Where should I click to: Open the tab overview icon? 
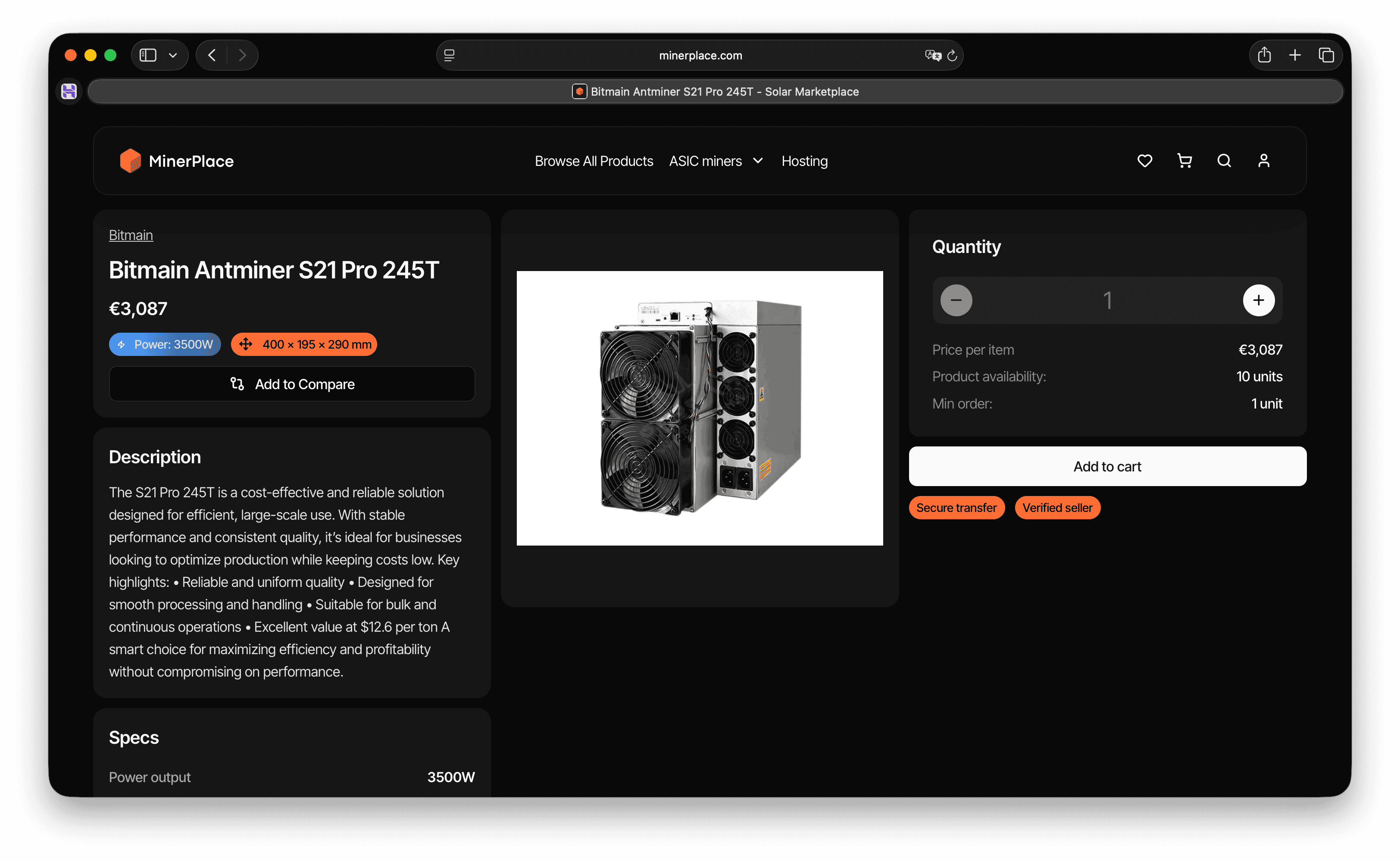click(1326, 55)
